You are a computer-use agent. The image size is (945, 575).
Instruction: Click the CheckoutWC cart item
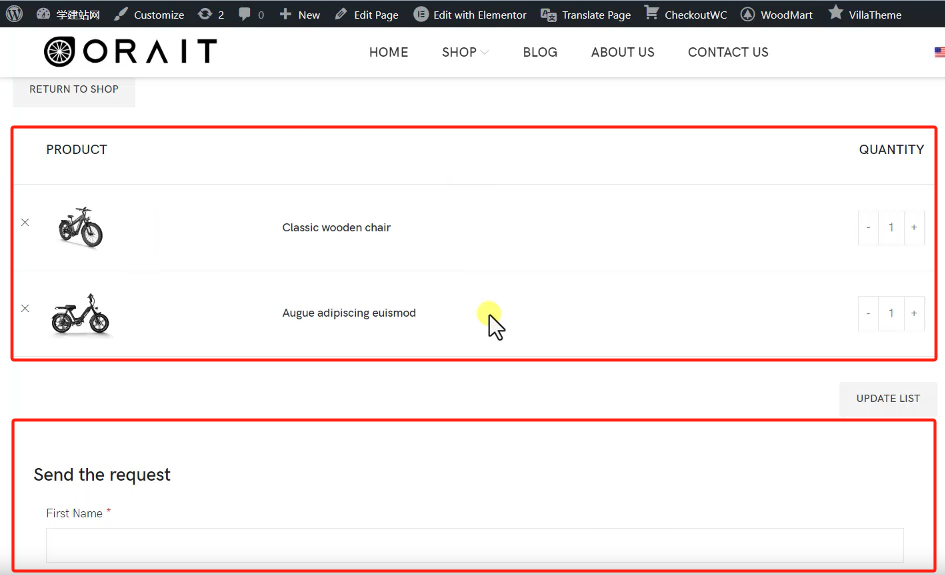685,15
